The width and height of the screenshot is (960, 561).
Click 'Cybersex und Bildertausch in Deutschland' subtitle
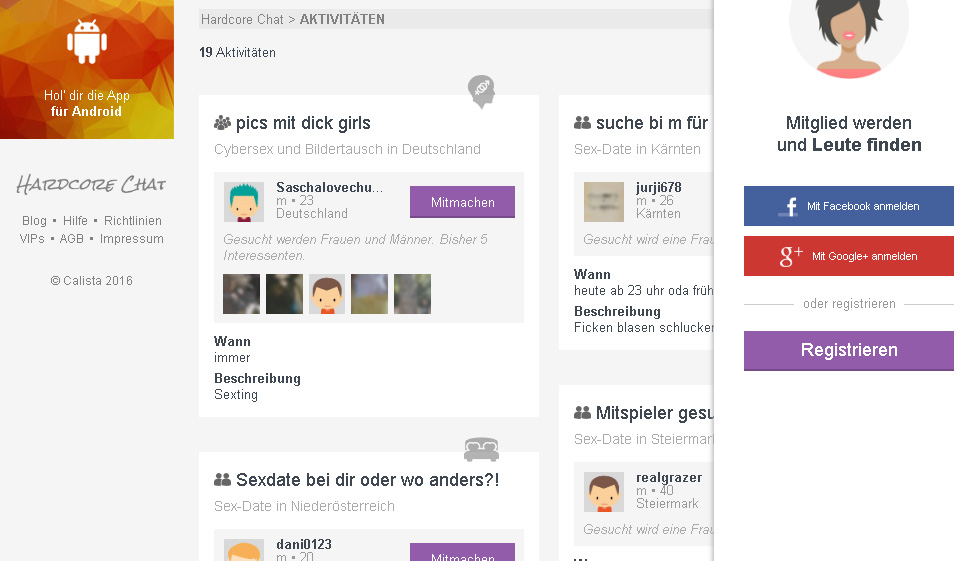(x=347, y=149)
